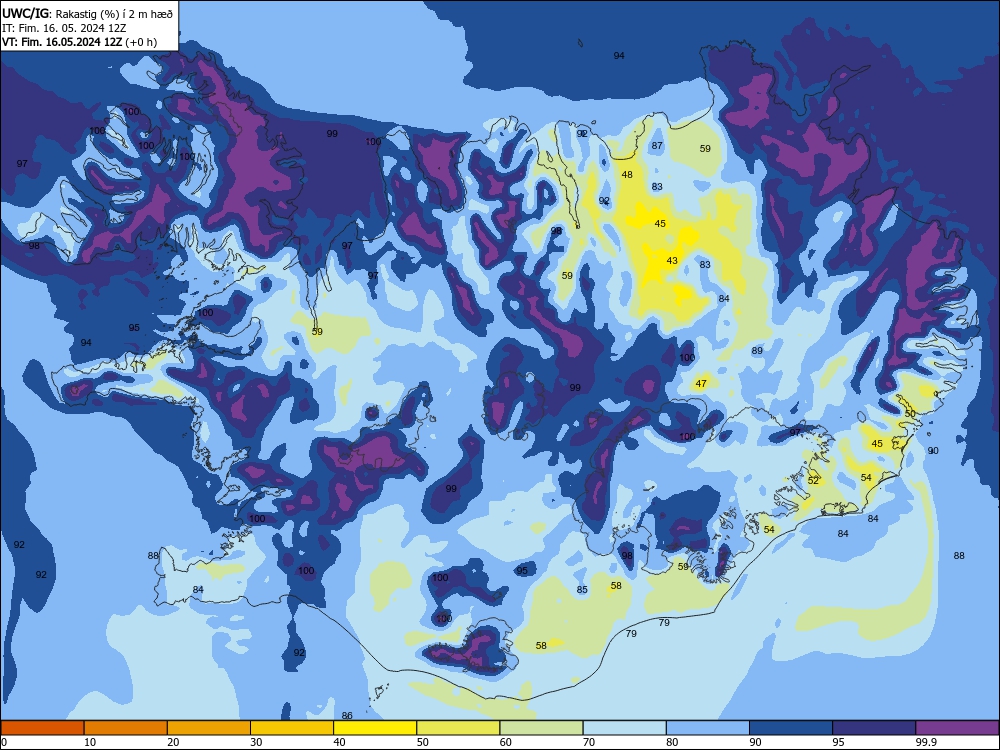Image resolution: width=1000 pixels, height=750 pixels.
Task: Select the 70–80 pale blue legend swatch
Action: point(624,728)
